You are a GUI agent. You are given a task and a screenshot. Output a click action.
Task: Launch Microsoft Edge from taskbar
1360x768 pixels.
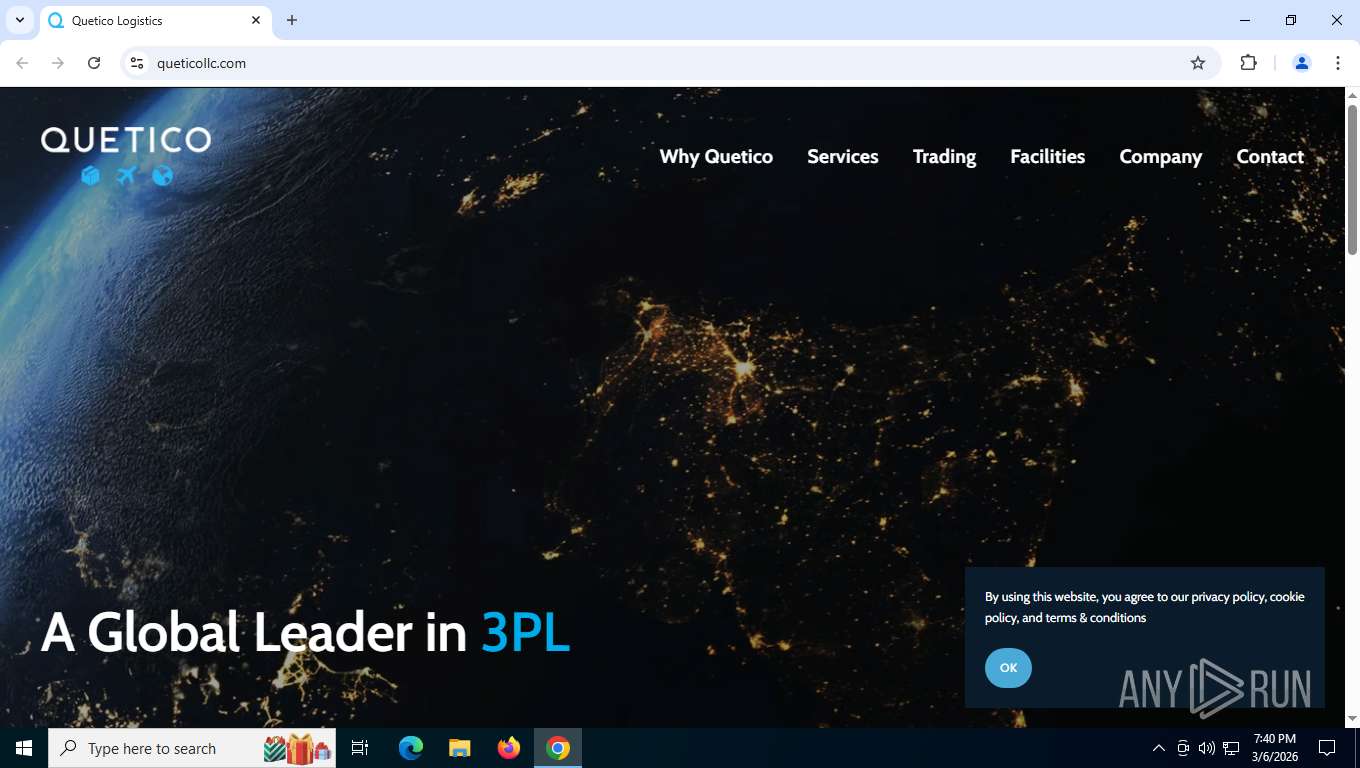411,748
